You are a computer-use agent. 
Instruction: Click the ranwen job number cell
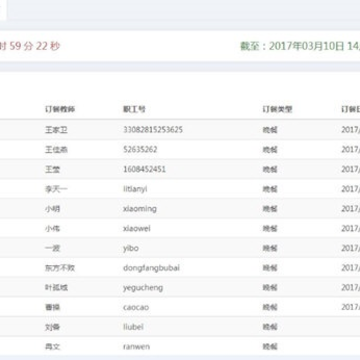[136, 347]
